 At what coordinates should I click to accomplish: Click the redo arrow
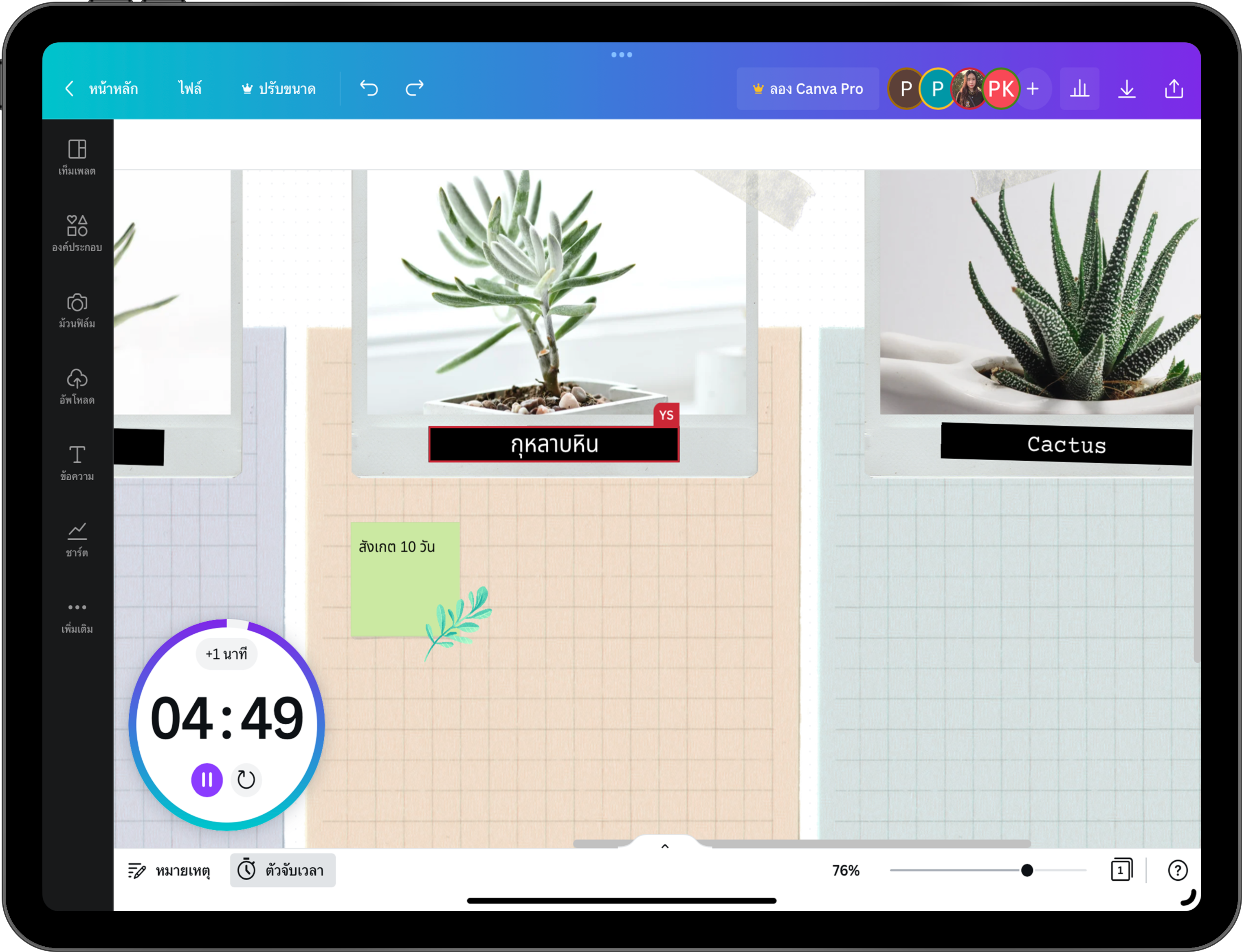415,88
